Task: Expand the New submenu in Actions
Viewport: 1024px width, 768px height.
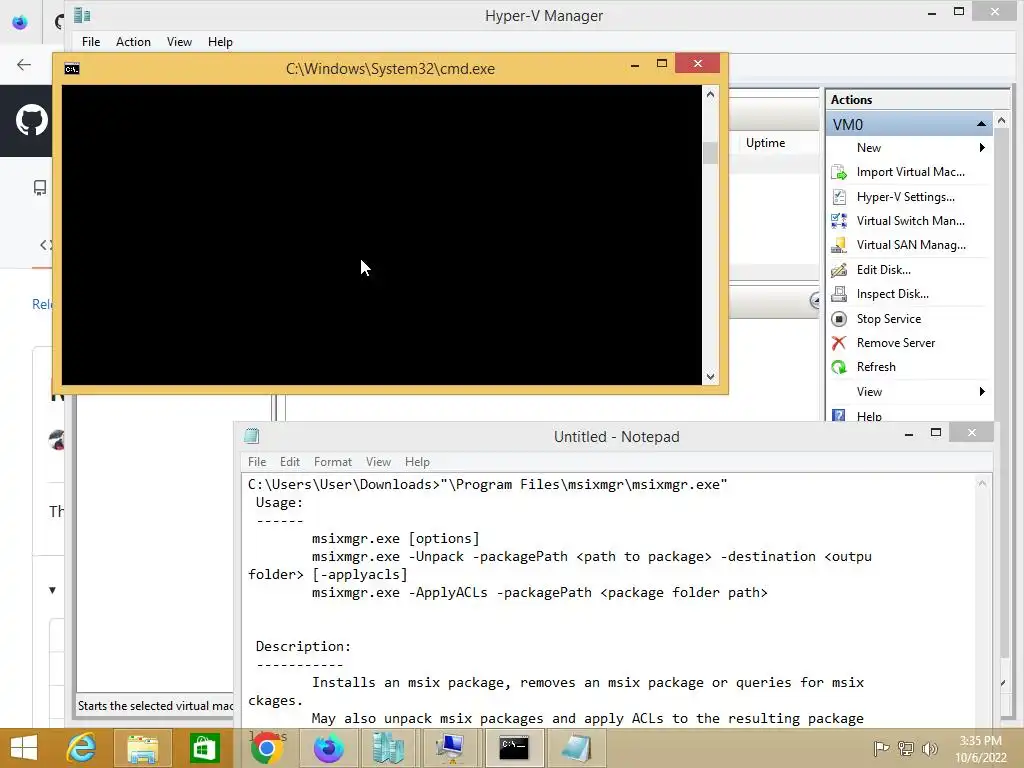Action: [982, 148]
